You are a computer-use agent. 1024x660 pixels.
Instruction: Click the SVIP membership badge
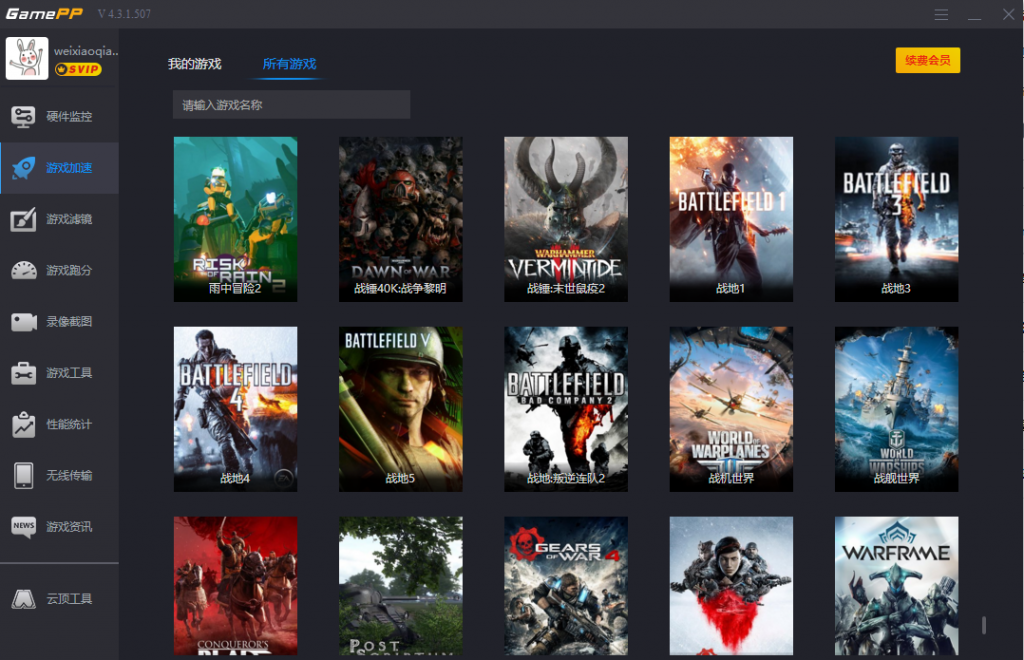click(x=78, y=69)
